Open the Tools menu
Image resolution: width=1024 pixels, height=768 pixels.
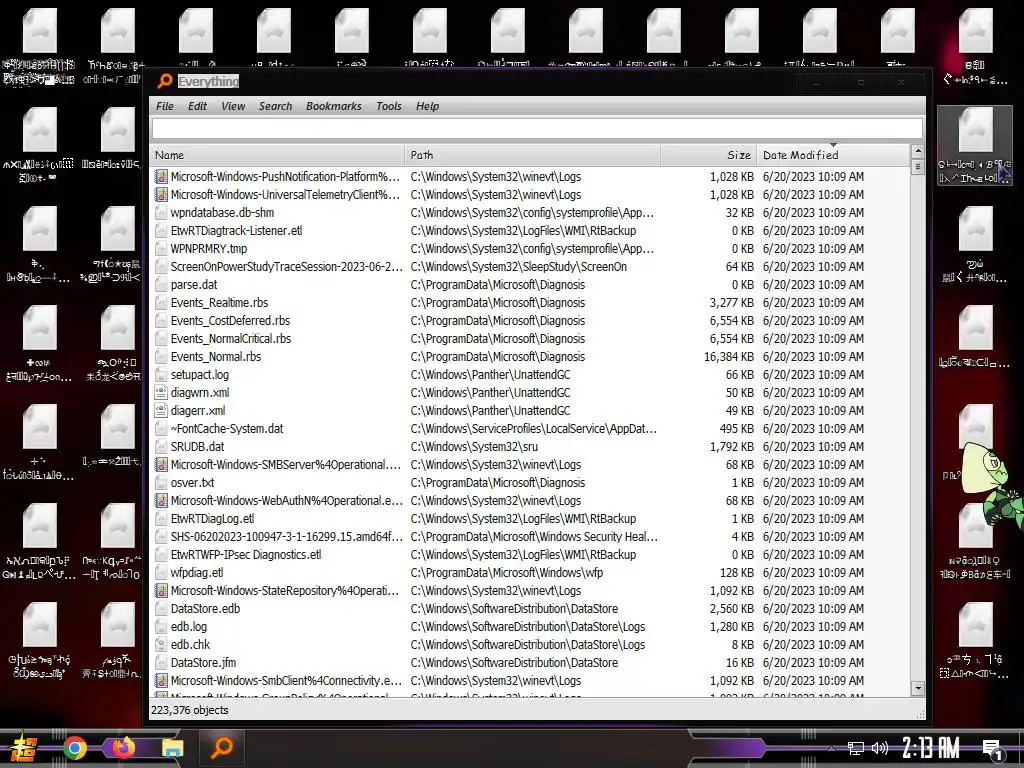click(x=389, y=106)
